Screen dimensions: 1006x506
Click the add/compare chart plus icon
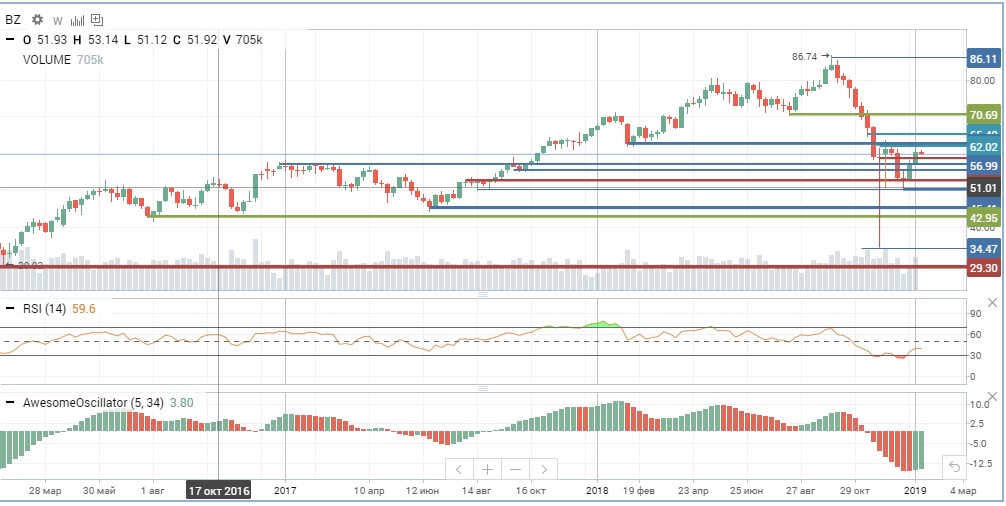click(97, 19)
